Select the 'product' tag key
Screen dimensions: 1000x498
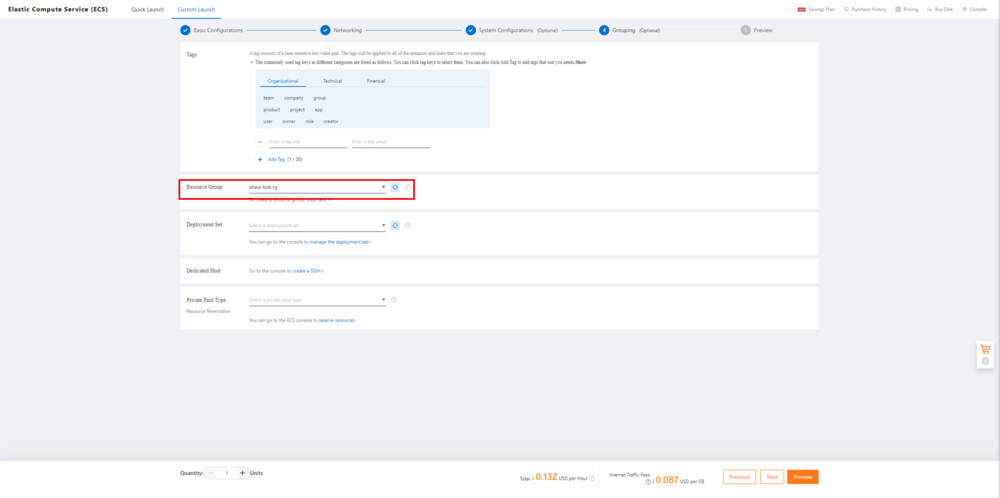(272, 110)
